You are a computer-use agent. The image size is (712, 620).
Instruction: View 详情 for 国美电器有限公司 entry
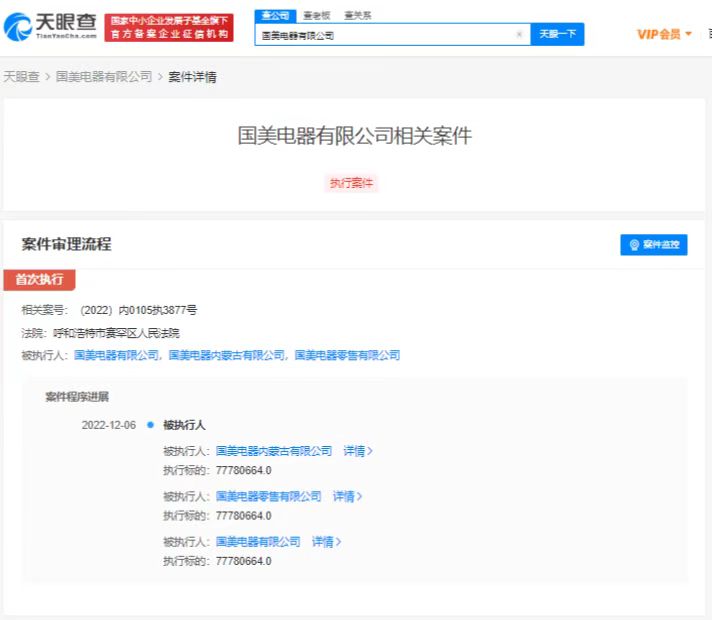(326, 542)
